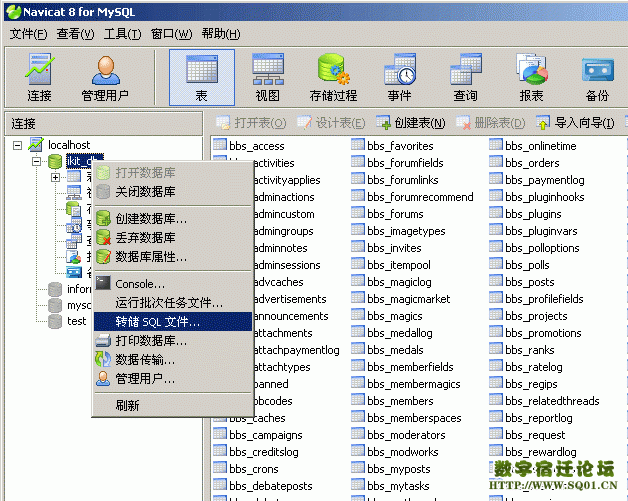Image resolution: width=628 pixels, height=501 pixels.
Task: Click 创建表(N) button label
Action: pos(420,123)
